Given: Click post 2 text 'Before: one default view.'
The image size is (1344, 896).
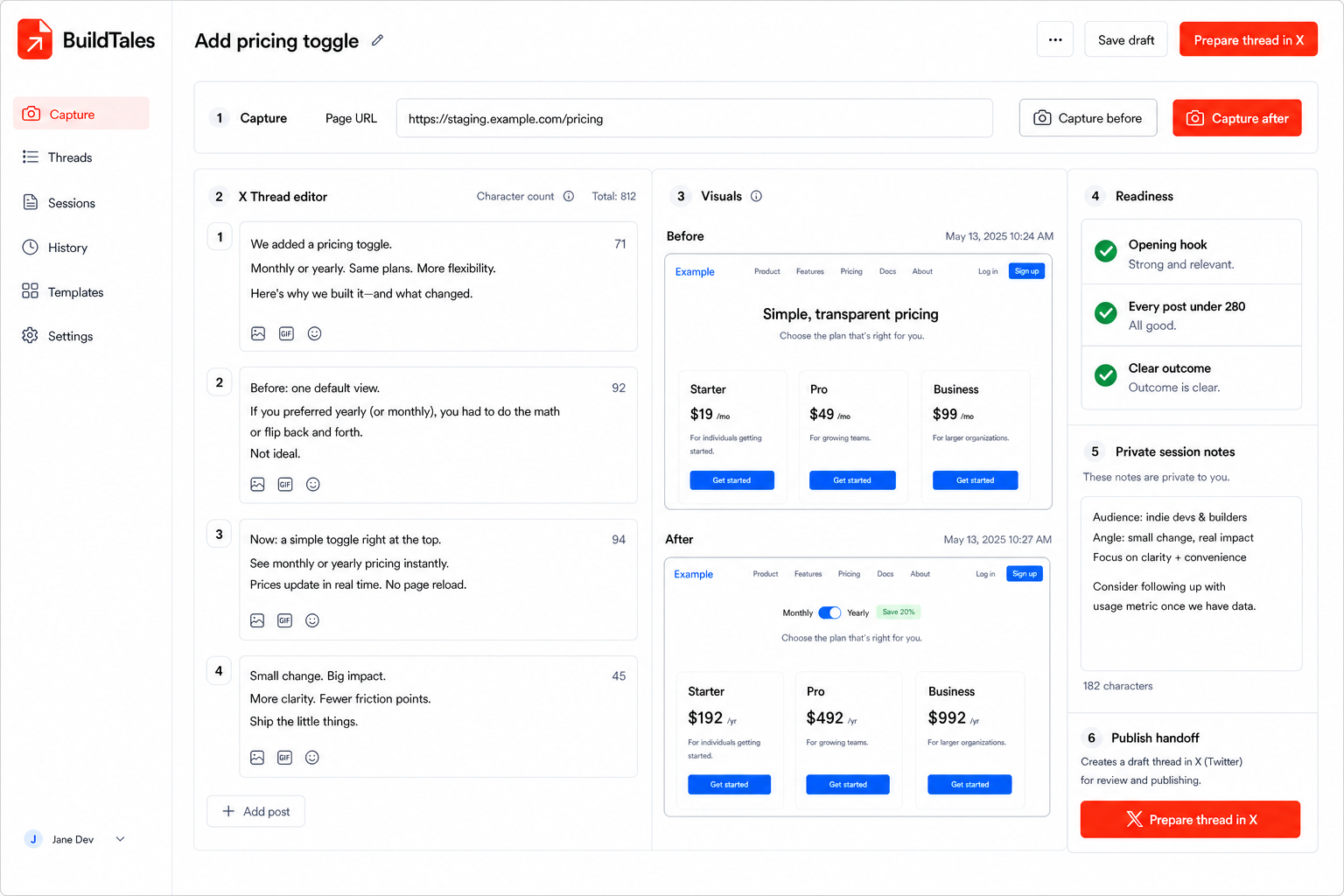Looking at the screenshot, I should coord(315,388).
